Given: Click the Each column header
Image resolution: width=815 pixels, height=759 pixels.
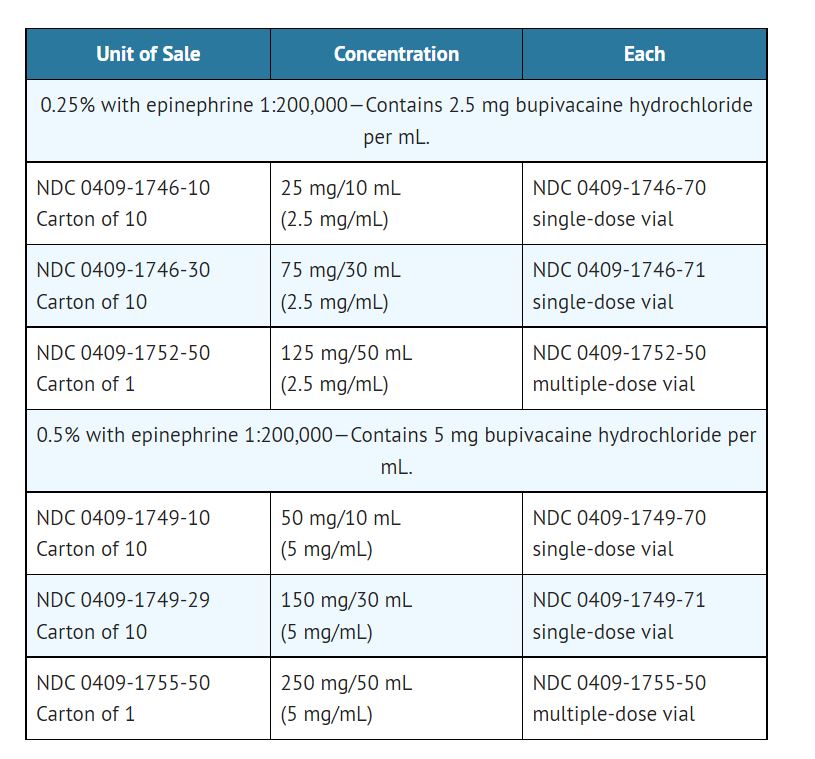Looking at the screenshot, I should tap(644, 54).
